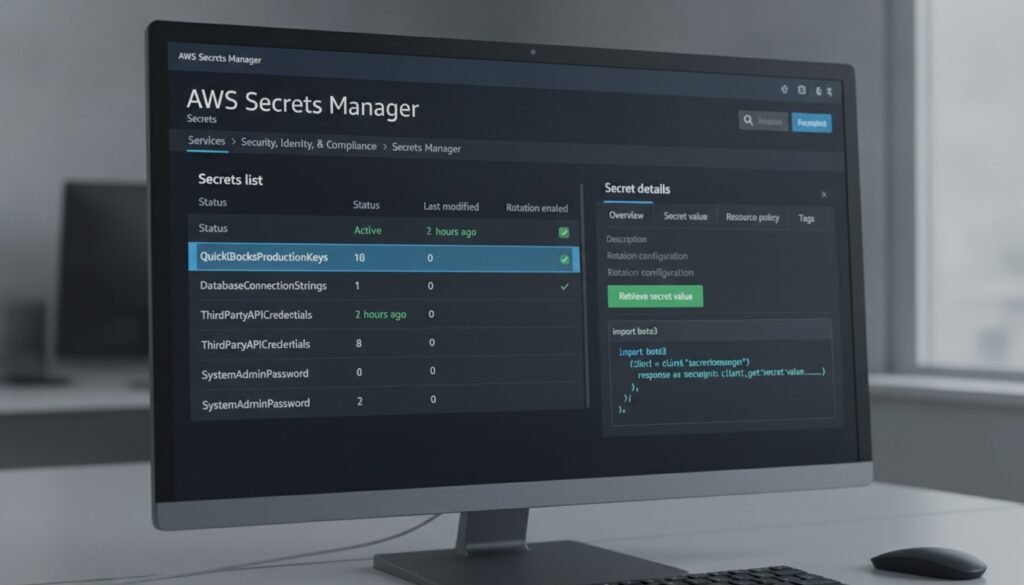Select the DatabaseConnectionStrings secret
This screenshot has height=585, width=1024.
click(385, 285)
